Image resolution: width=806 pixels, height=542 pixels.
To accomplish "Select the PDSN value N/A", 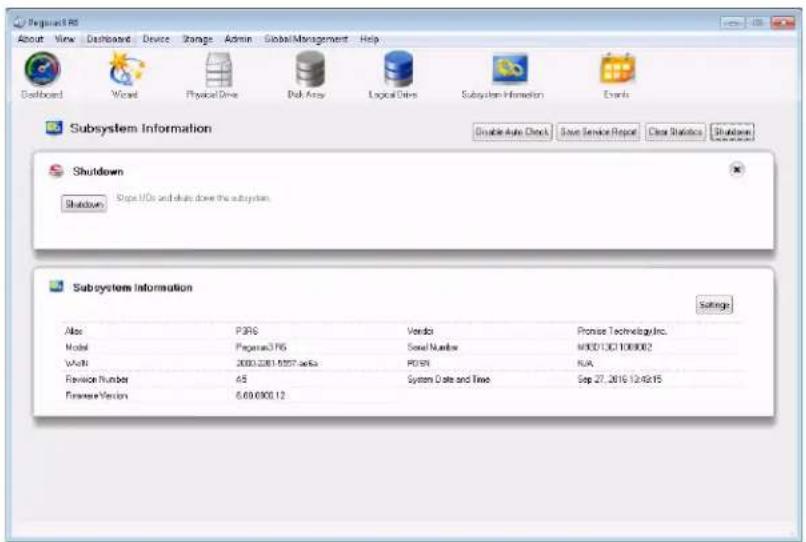I will coord(585,364).
